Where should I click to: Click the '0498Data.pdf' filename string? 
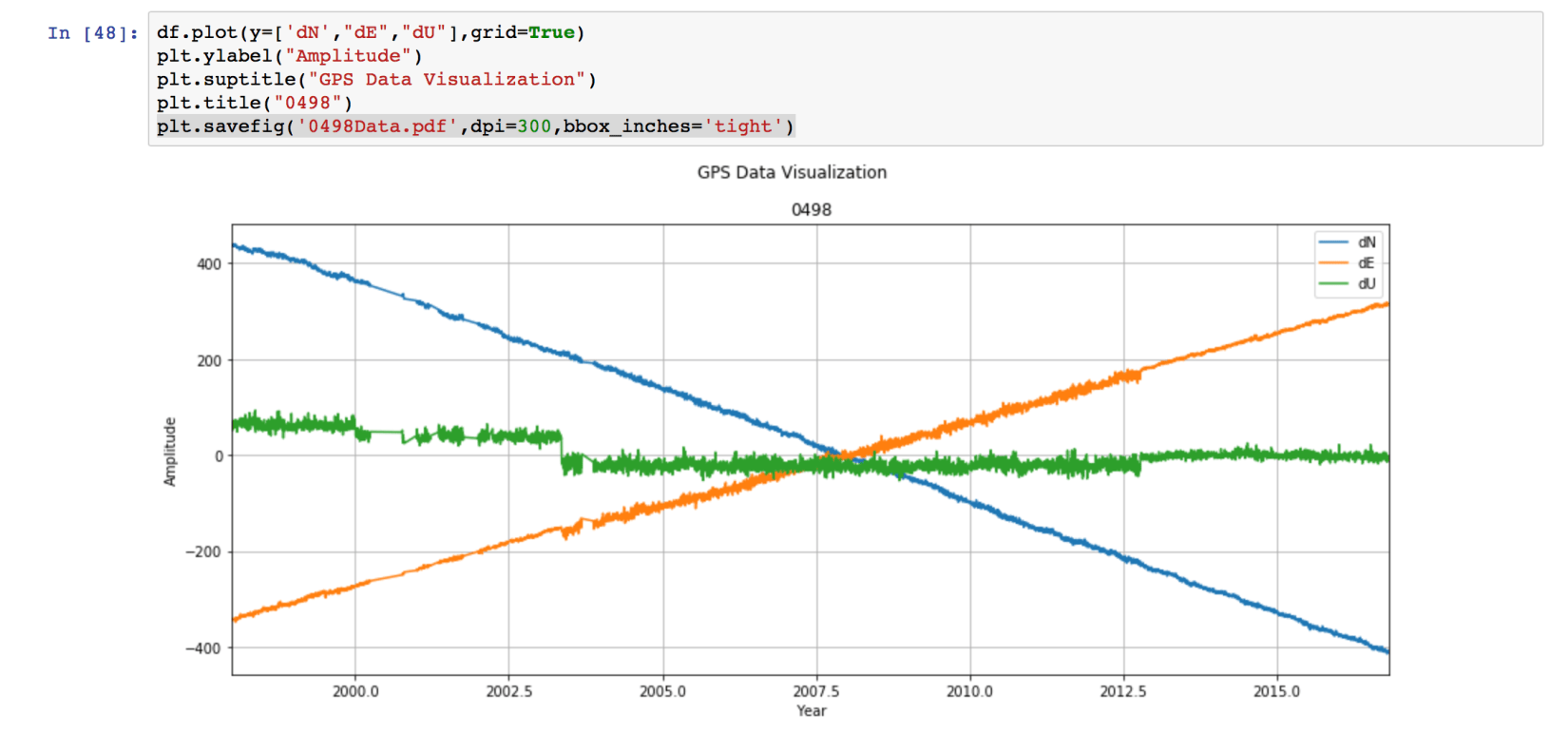pyautogui.click(x=377, y=126)
